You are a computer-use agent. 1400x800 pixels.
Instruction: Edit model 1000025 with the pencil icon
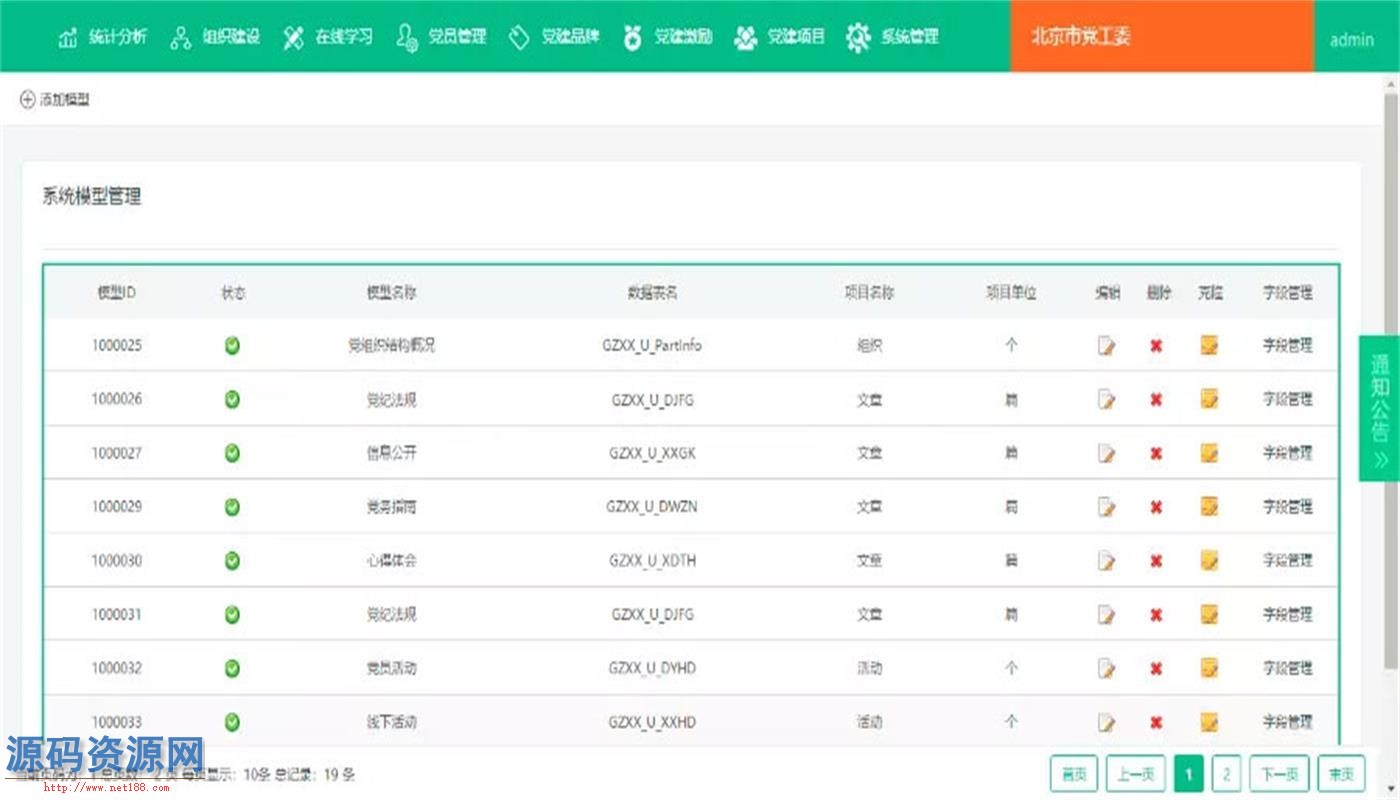click(1106, 346)
